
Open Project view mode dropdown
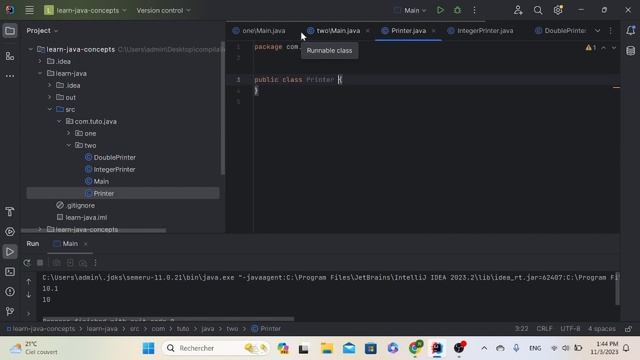42,31
